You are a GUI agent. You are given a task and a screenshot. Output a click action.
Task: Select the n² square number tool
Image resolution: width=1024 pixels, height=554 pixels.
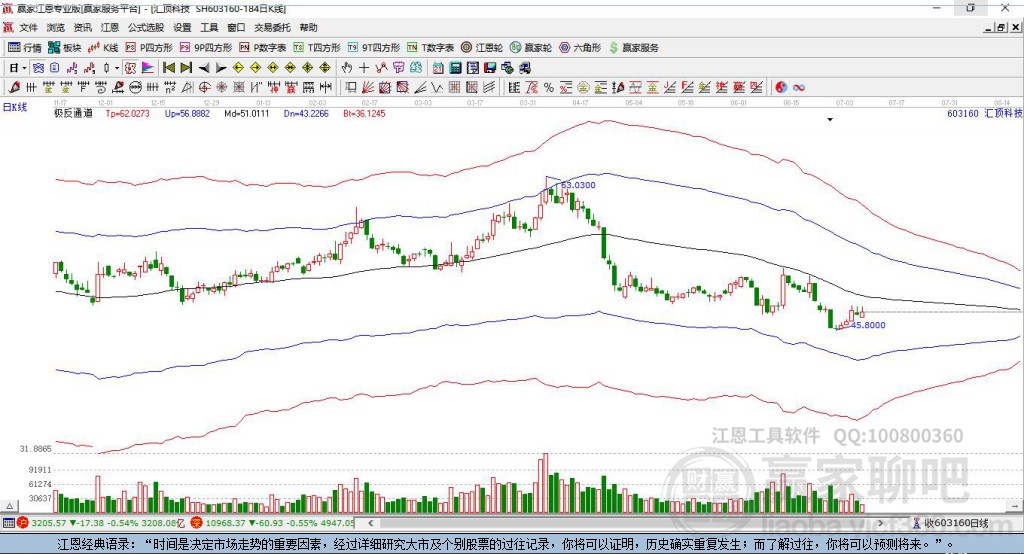tap(170, 88)
